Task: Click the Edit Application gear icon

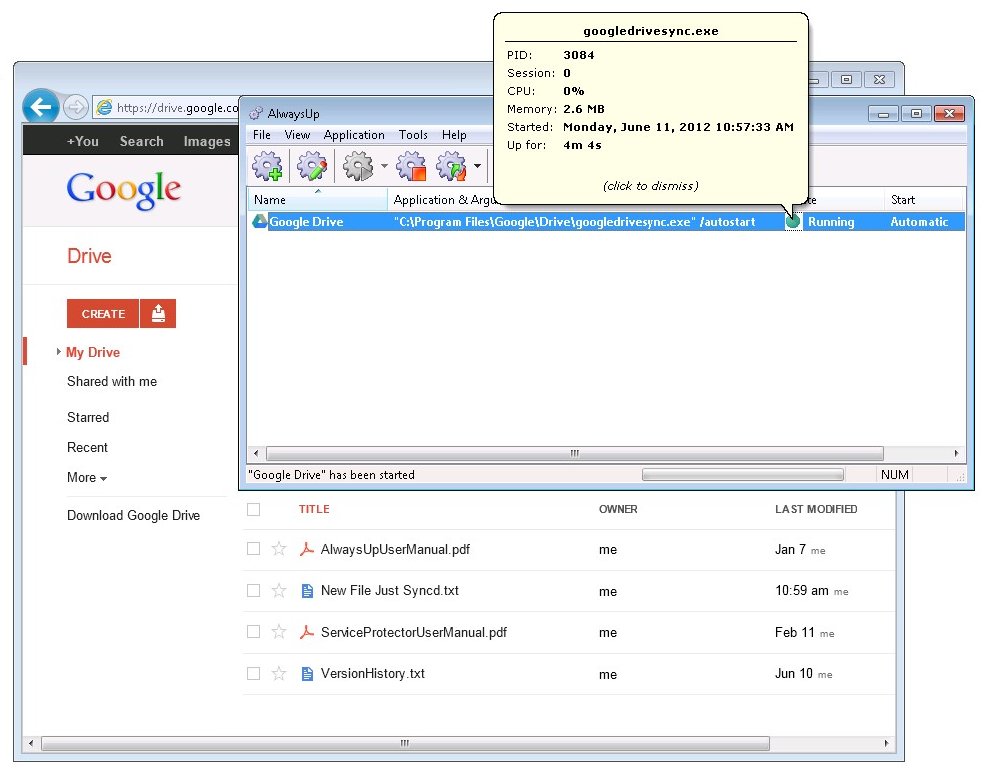Action: 312,166
